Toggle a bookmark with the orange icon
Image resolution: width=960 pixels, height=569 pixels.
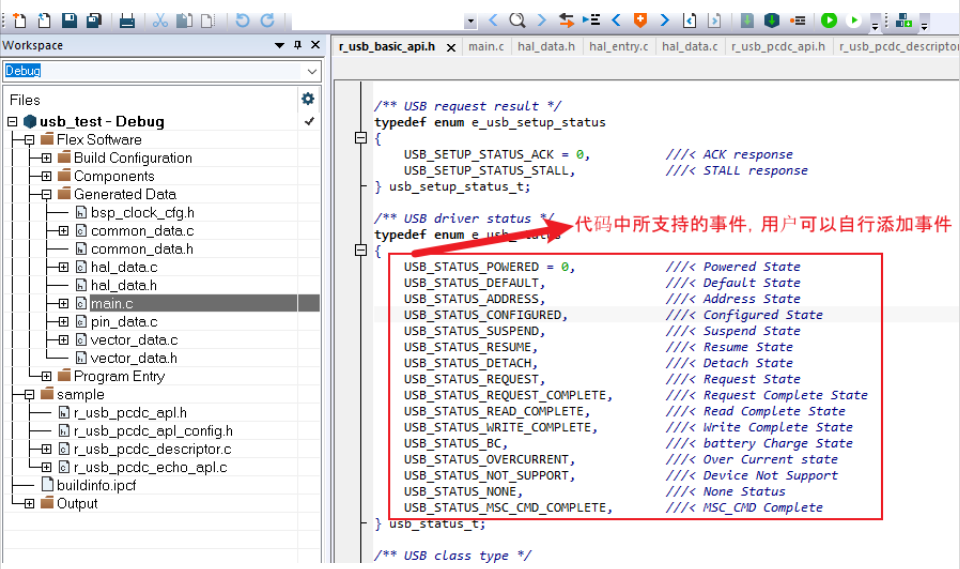[x=640, y=21]
